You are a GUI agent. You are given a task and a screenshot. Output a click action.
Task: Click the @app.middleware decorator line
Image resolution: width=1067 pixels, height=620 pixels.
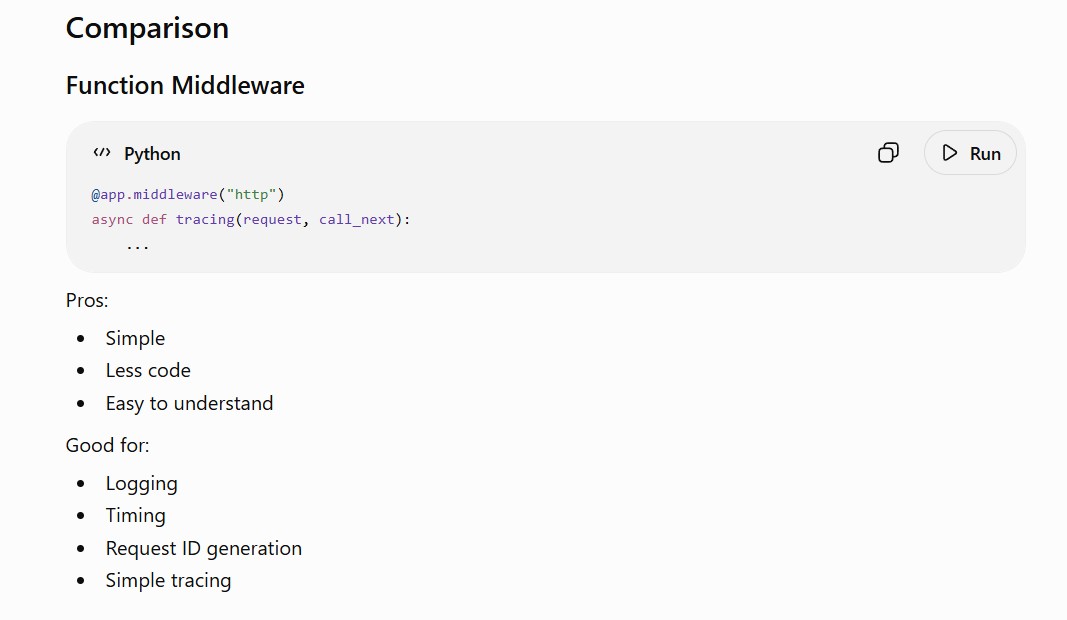(188, 195)
